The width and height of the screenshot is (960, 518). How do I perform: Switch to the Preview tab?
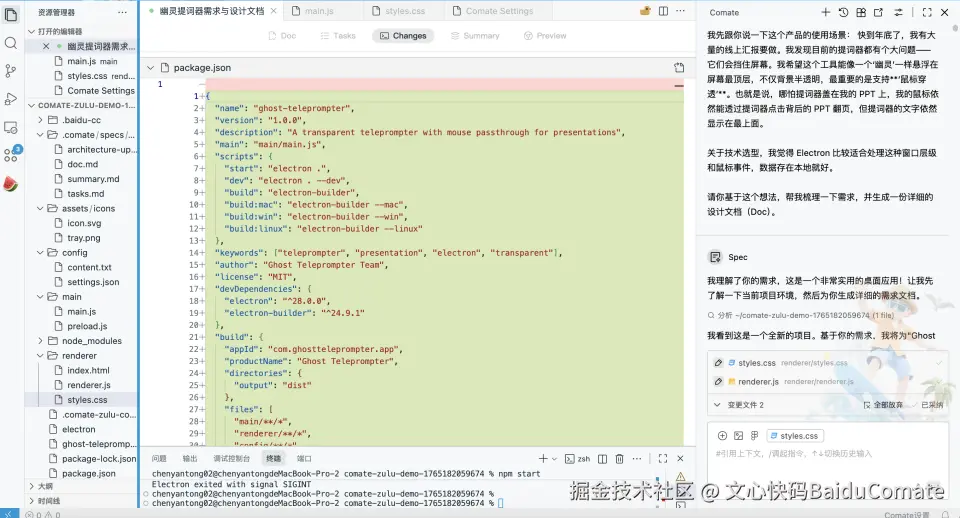[546, 36]
